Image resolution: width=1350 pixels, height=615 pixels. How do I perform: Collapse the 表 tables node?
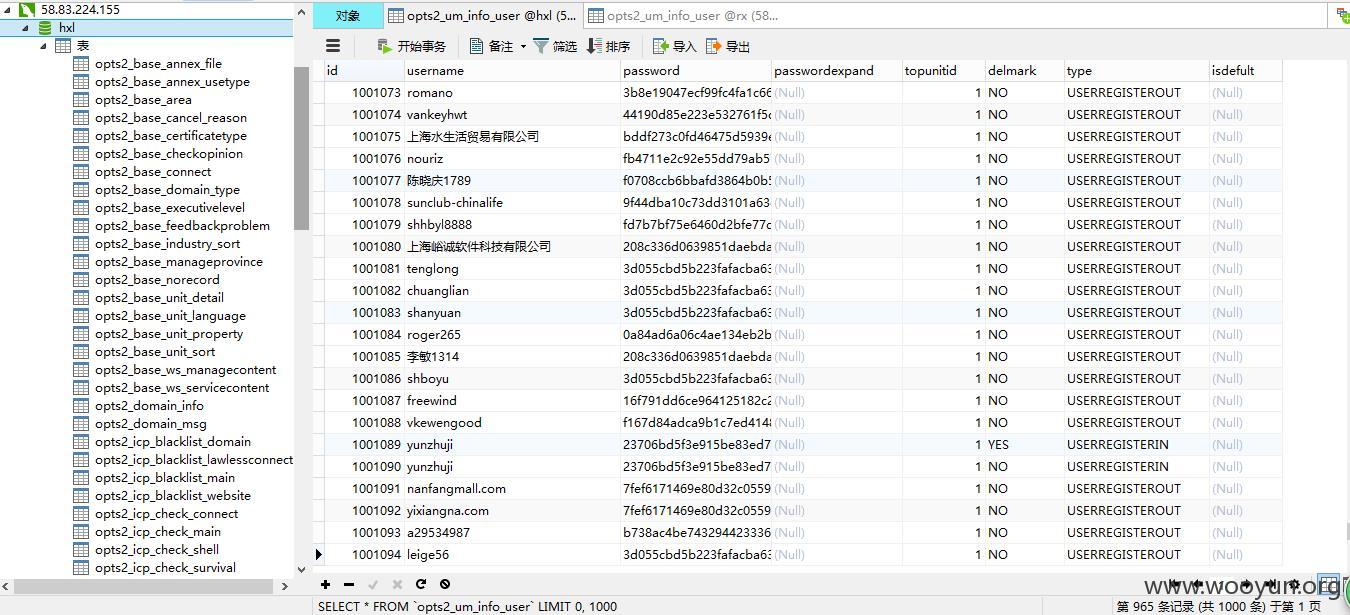[44, 46]
